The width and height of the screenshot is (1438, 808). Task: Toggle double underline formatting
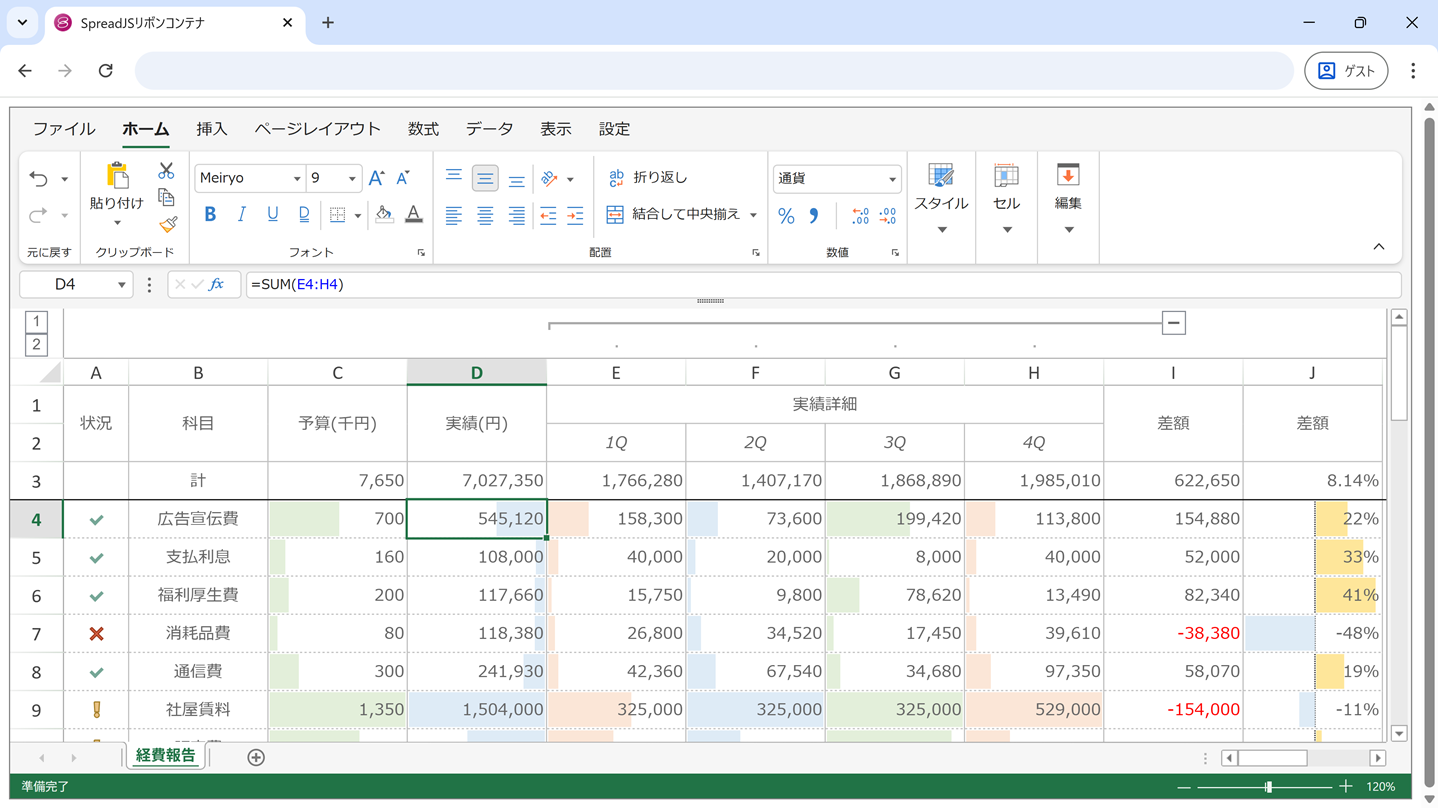click(304, 214)
